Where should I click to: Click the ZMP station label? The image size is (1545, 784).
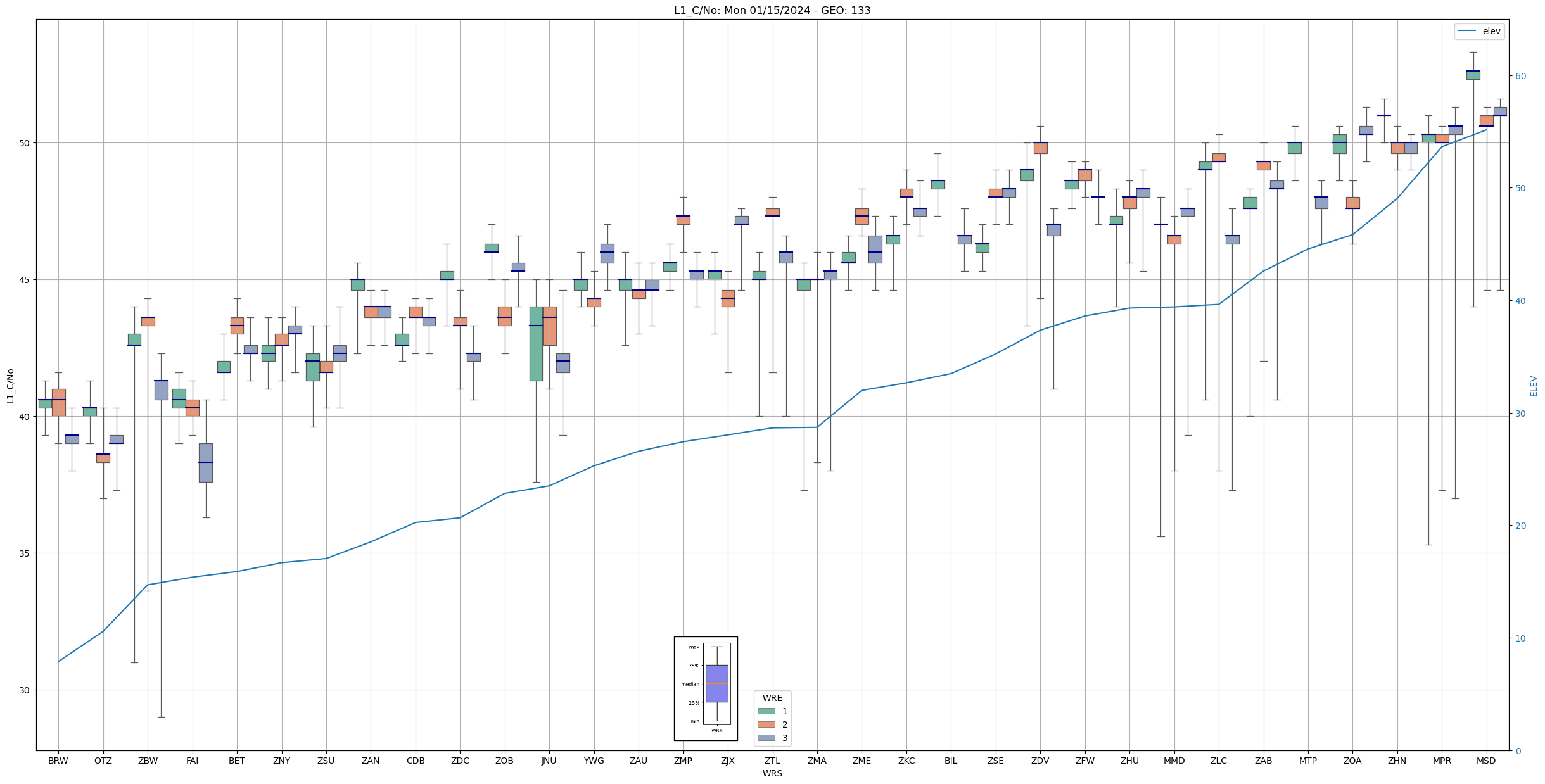point(683,761)
